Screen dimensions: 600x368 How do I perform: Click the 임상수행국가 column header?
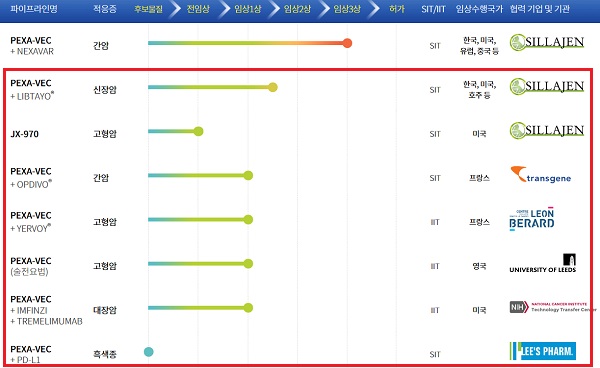[x=479, y=9]
